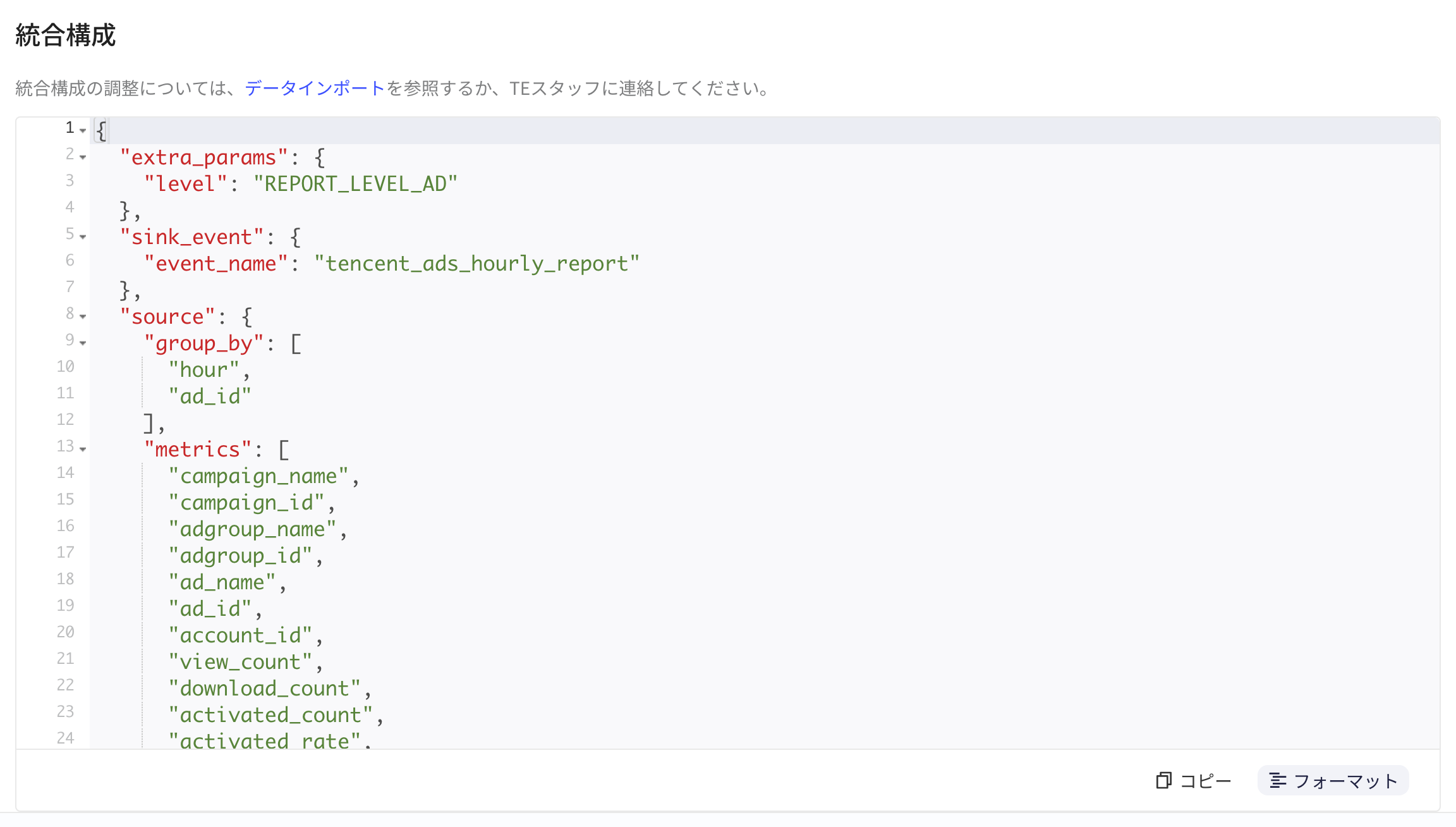Collapse the metrics fold arrow on line 13
The image size is (1456, 827).
pos(83,449)
